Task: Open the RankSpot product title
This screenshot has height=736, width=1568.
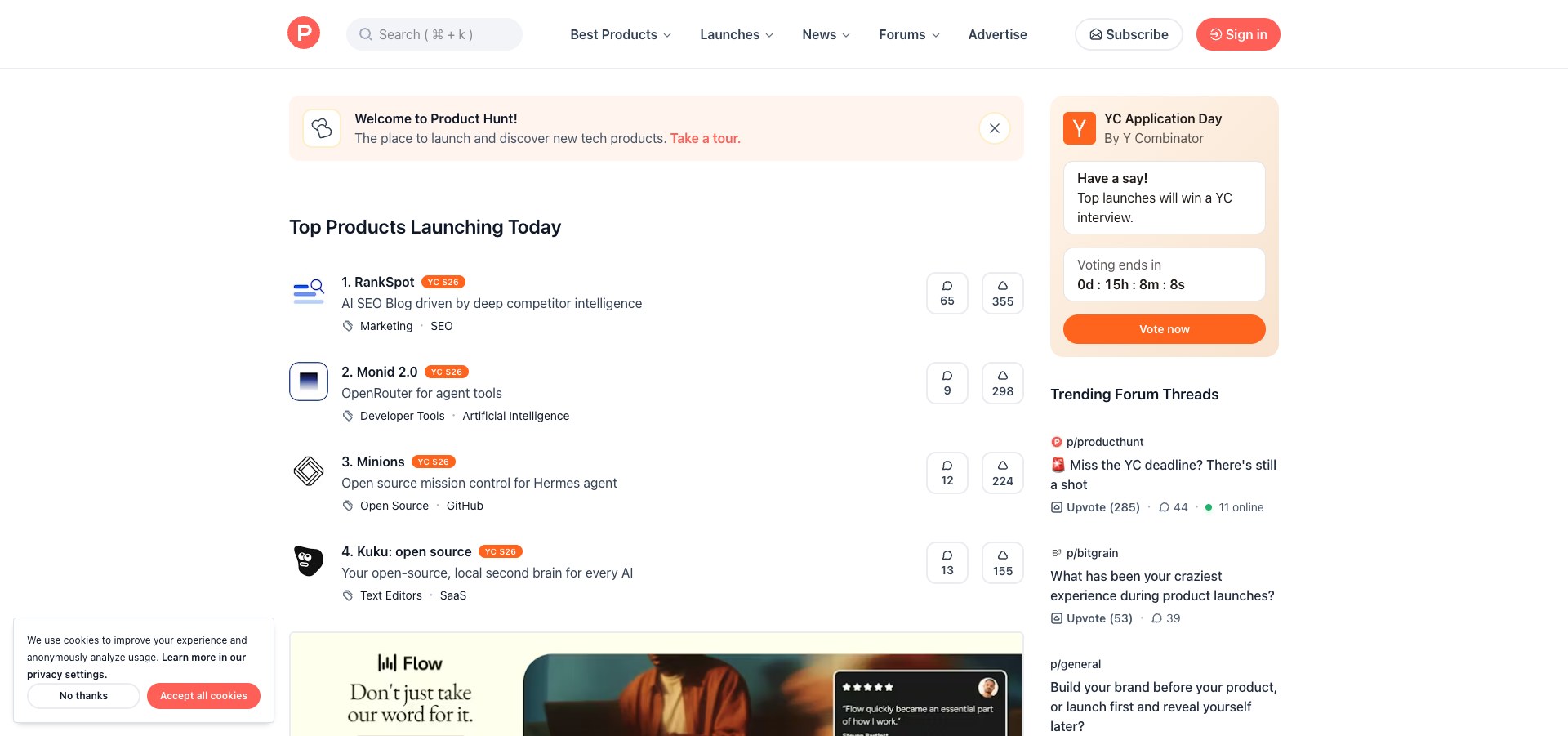Action: [377, 282]
